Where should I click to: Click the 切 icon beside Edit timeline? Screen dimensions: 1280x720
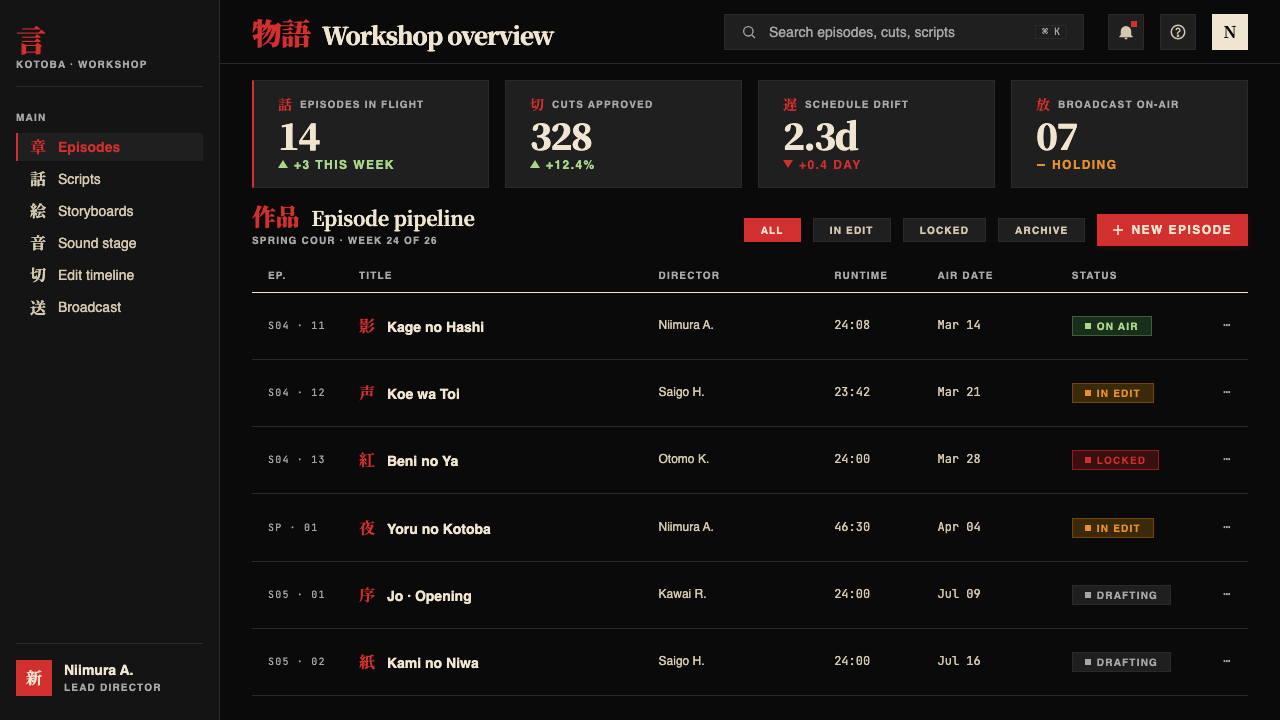tap(38, 275)
